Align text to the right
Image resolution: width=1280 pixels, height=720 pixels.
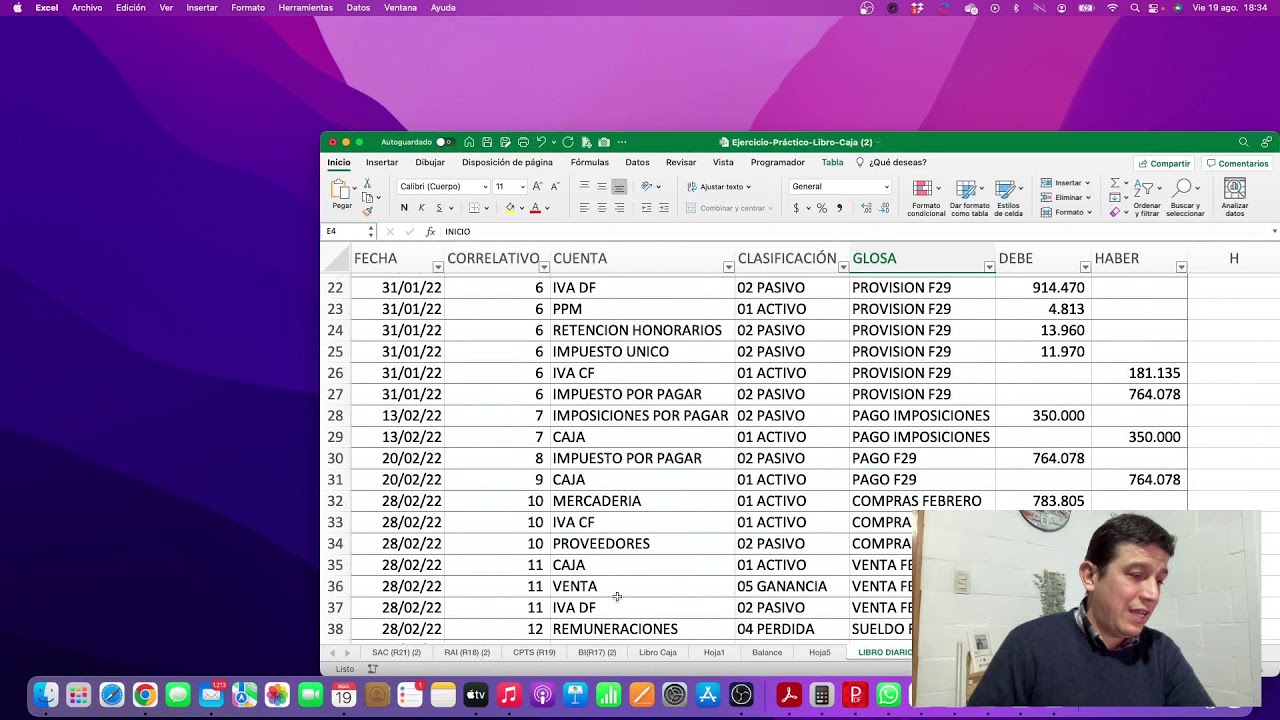coord(619,208)
